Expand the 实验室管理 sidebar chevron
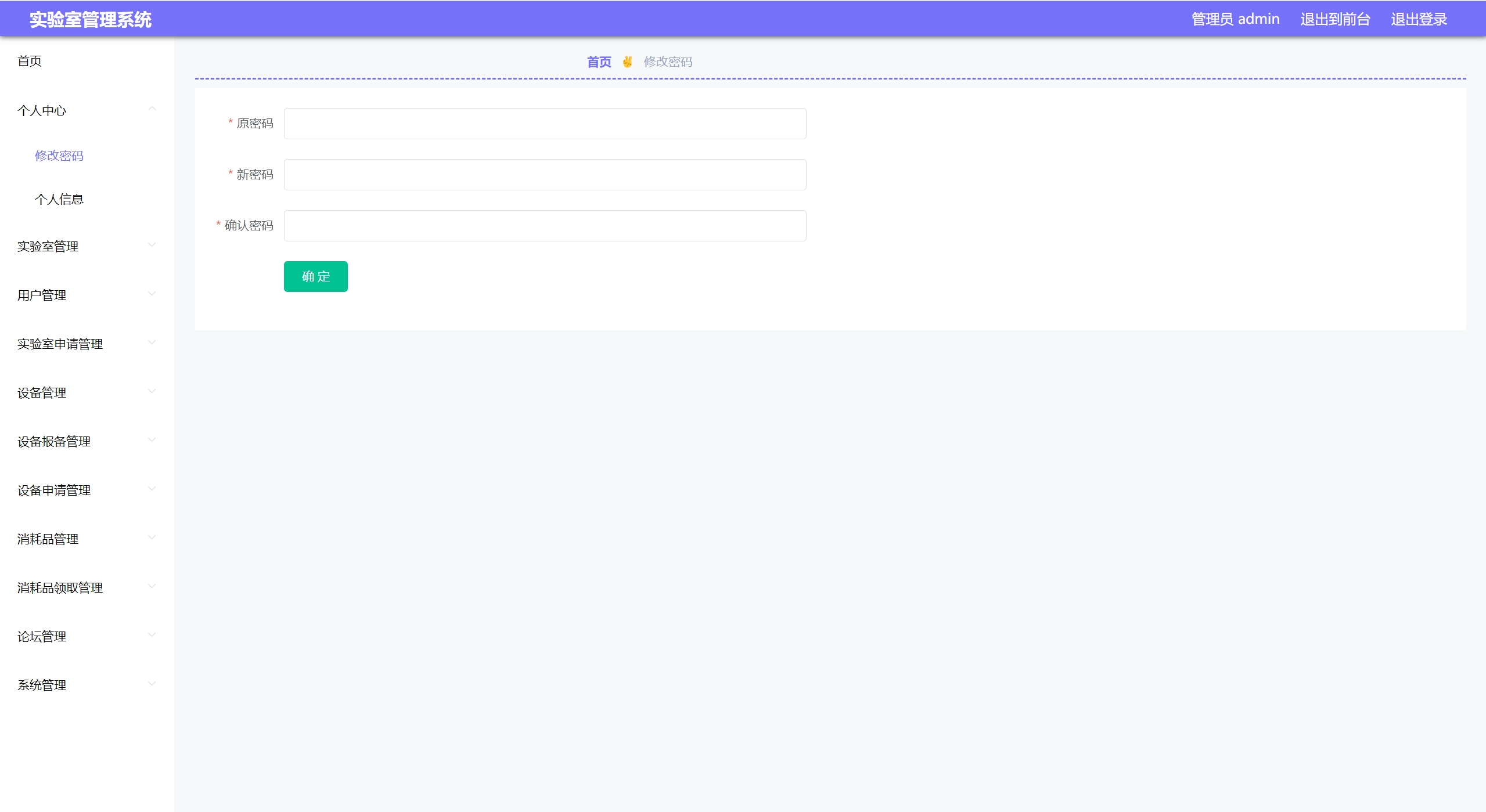Image resolution: width=1486 pixels, height=812 pixels. click(x=152, y=245)
